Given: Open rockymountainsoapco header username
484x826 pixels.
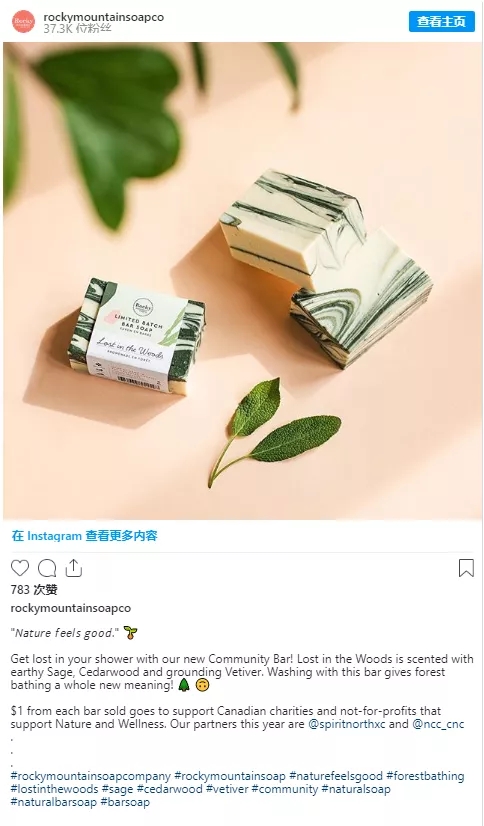Looking at the screenshot, I should click(103, 17).
